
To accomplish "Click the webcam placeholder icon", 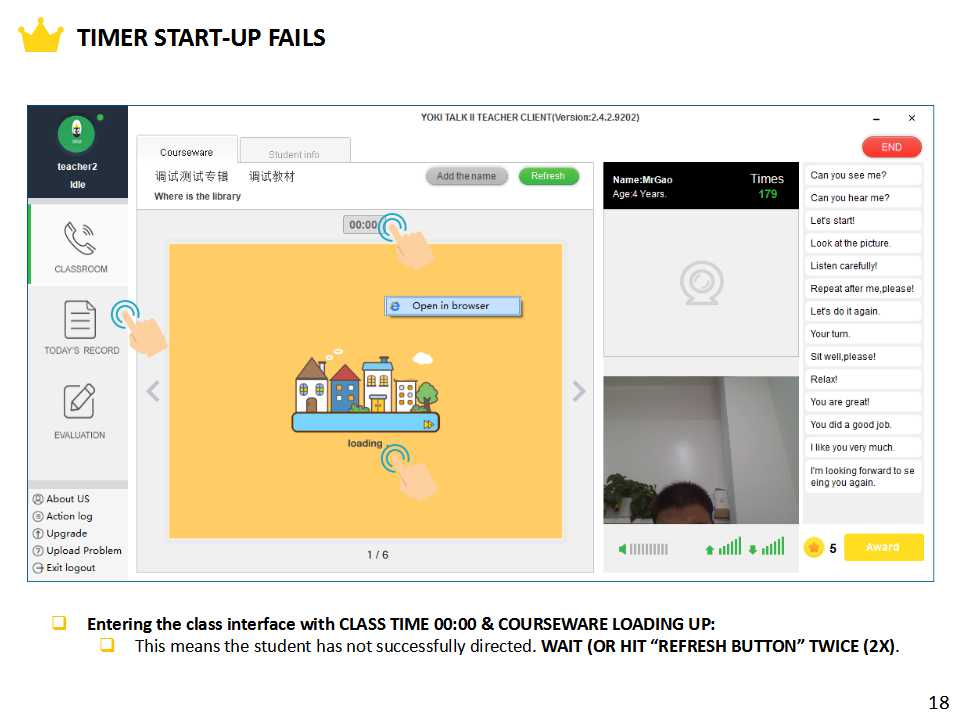I will click(x=701, y=283).
